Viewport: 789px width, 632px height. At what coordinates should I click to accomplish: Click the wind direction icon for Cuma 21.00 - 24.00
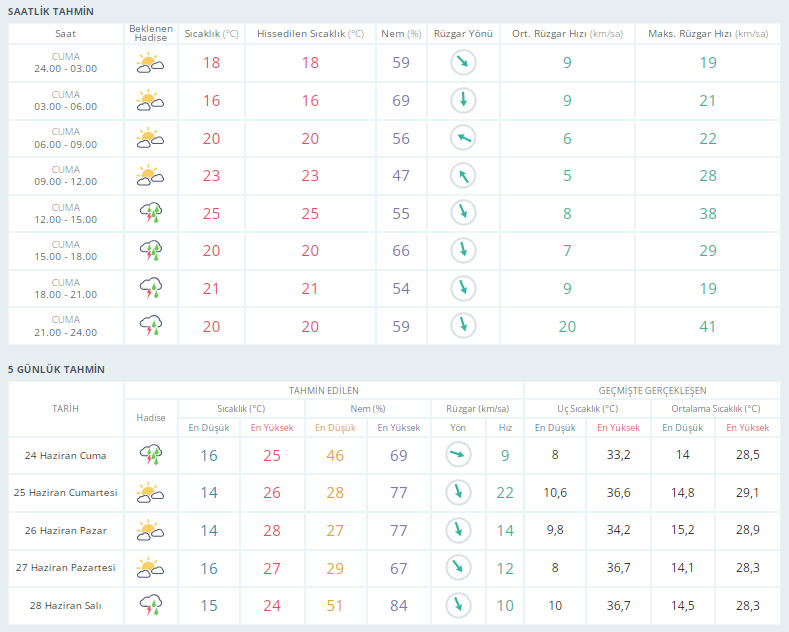point(462,325)
